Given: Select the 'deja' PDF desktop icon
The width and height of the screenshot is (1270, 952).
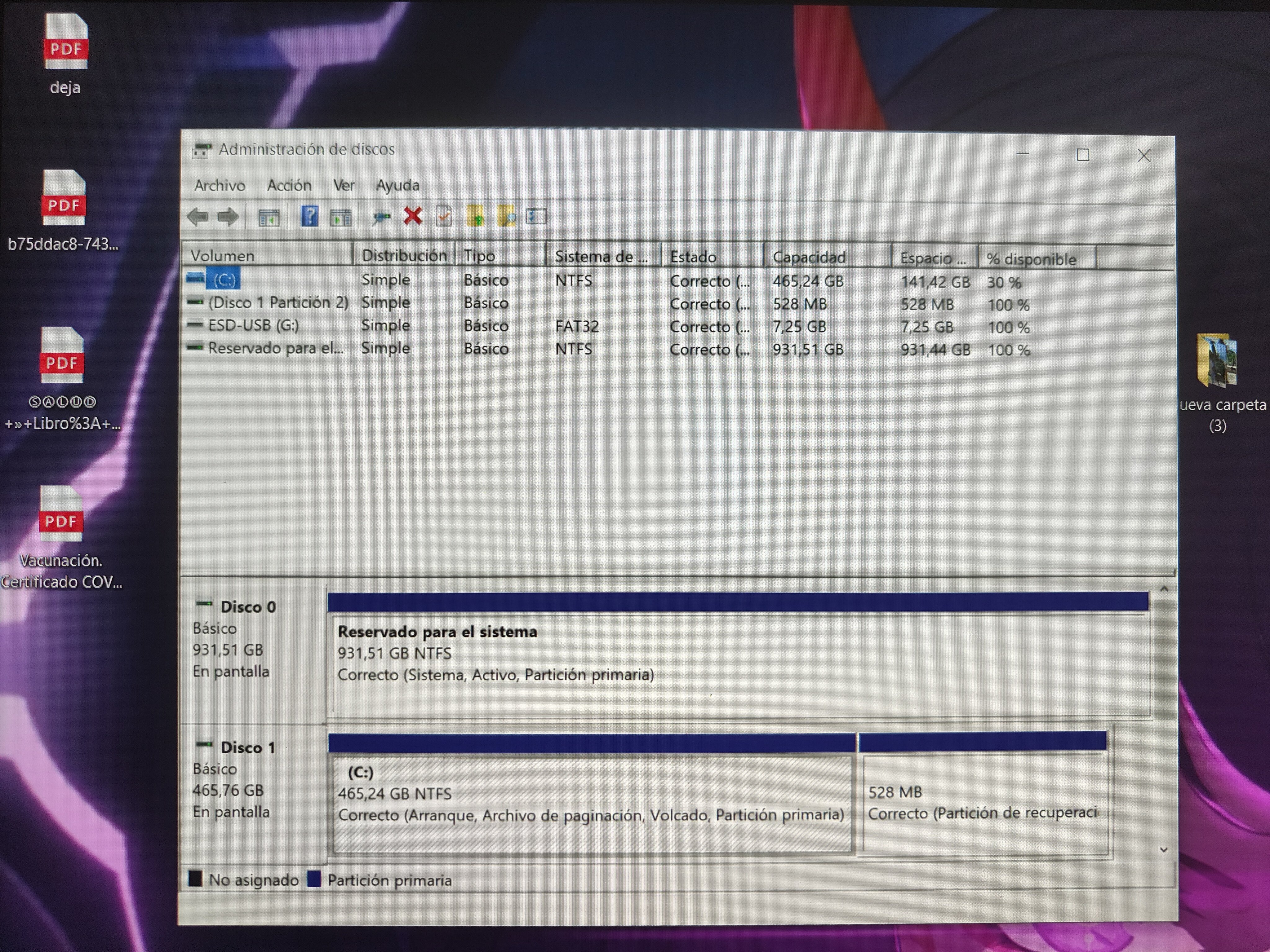Looking at the screenshot, I should (x=65, y=41).
